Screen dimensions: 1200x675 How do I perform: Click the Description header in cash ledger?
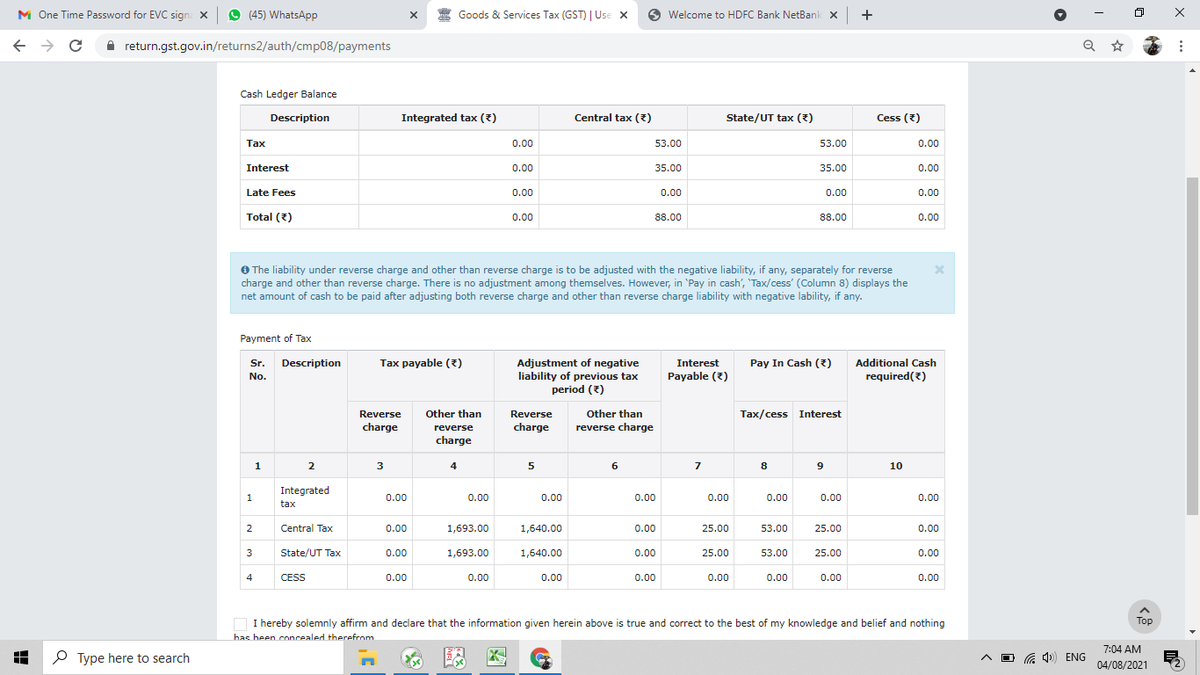(300, 118)
